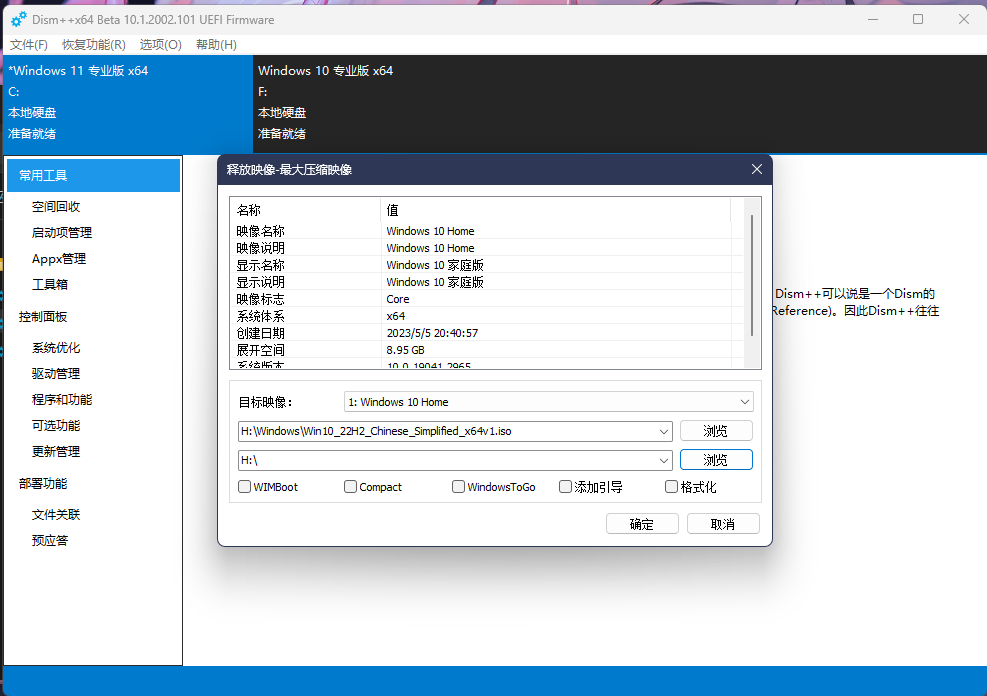Open the H:\ destination dropdown arrow

point(663,460)
